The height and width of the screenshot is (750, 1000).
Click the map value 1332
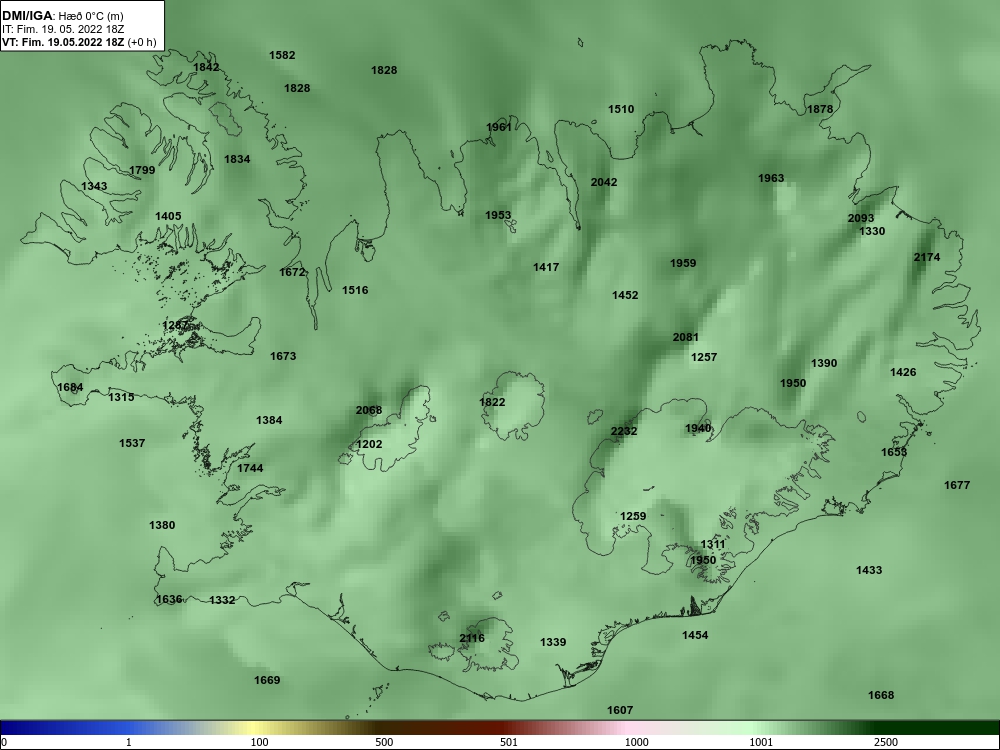tap(222, 600)
